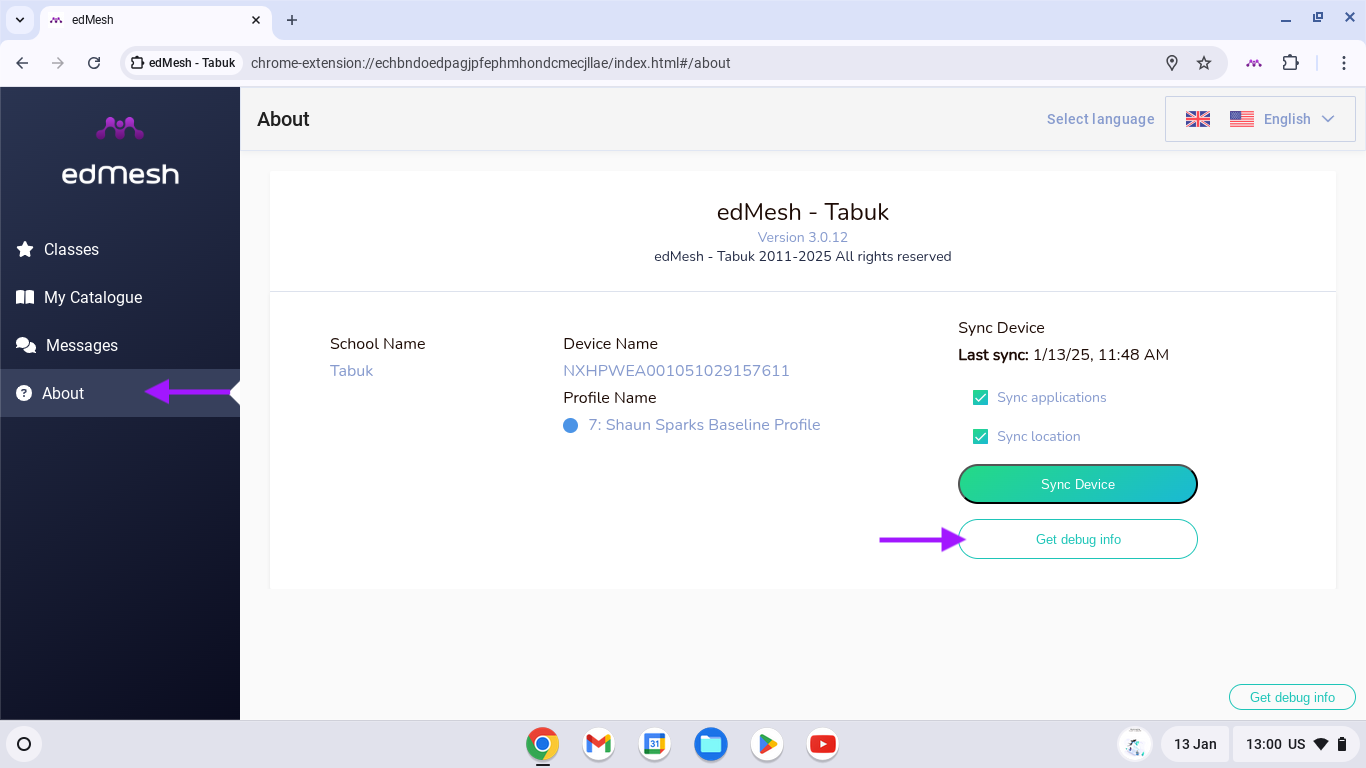
Task: Open YouTube from the shelf
Action: 823,744
